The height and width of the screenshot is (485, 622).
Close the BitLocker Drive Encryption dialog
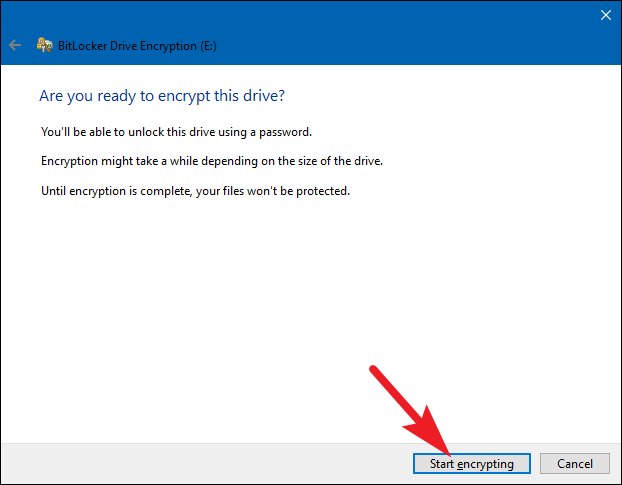(605, 15)
